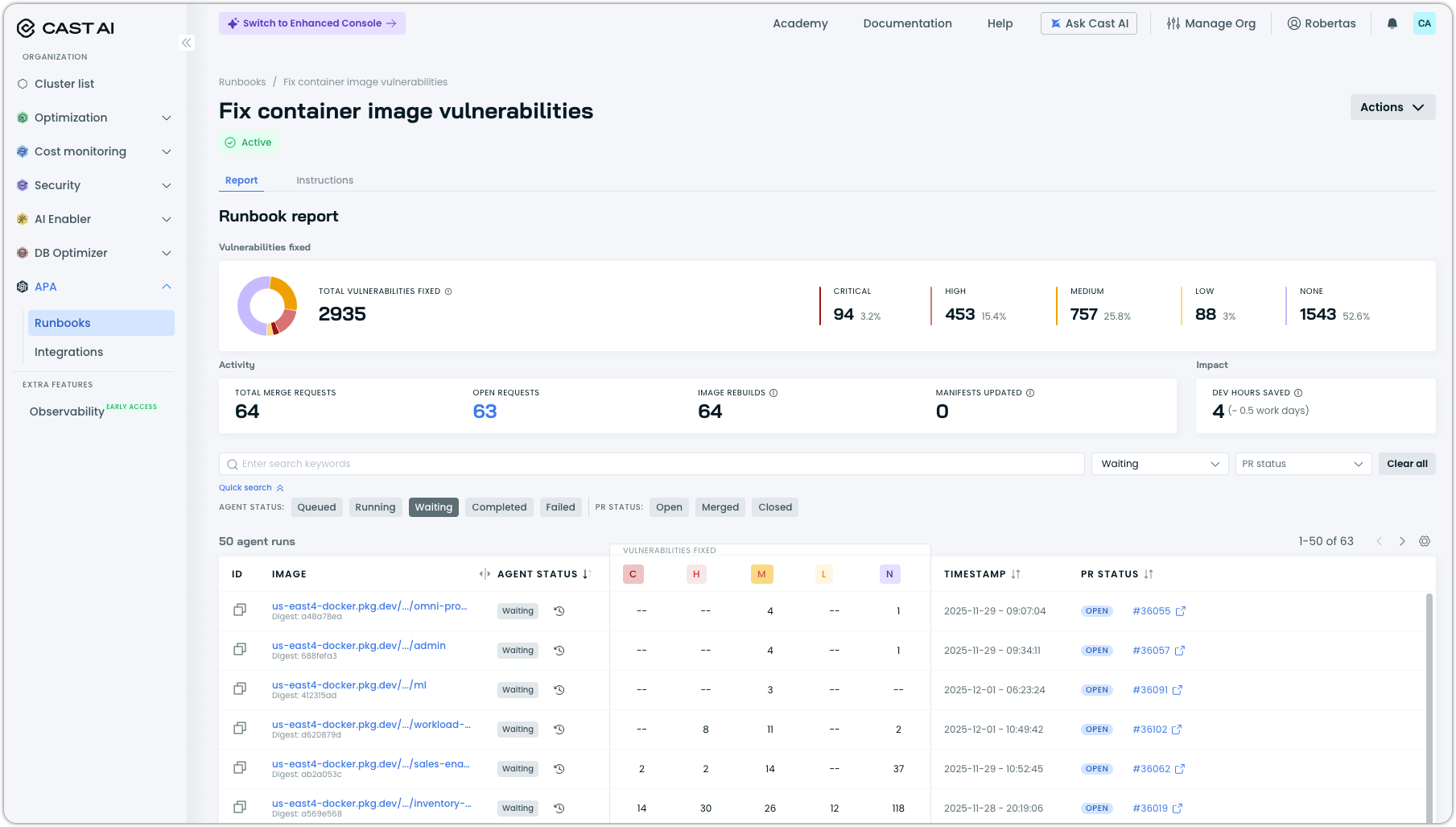Image resolution: width=1456 pixels, height=827 pixels.
Task: Click the table's vertical scrollbar
Action: [x=1429, y=708]
